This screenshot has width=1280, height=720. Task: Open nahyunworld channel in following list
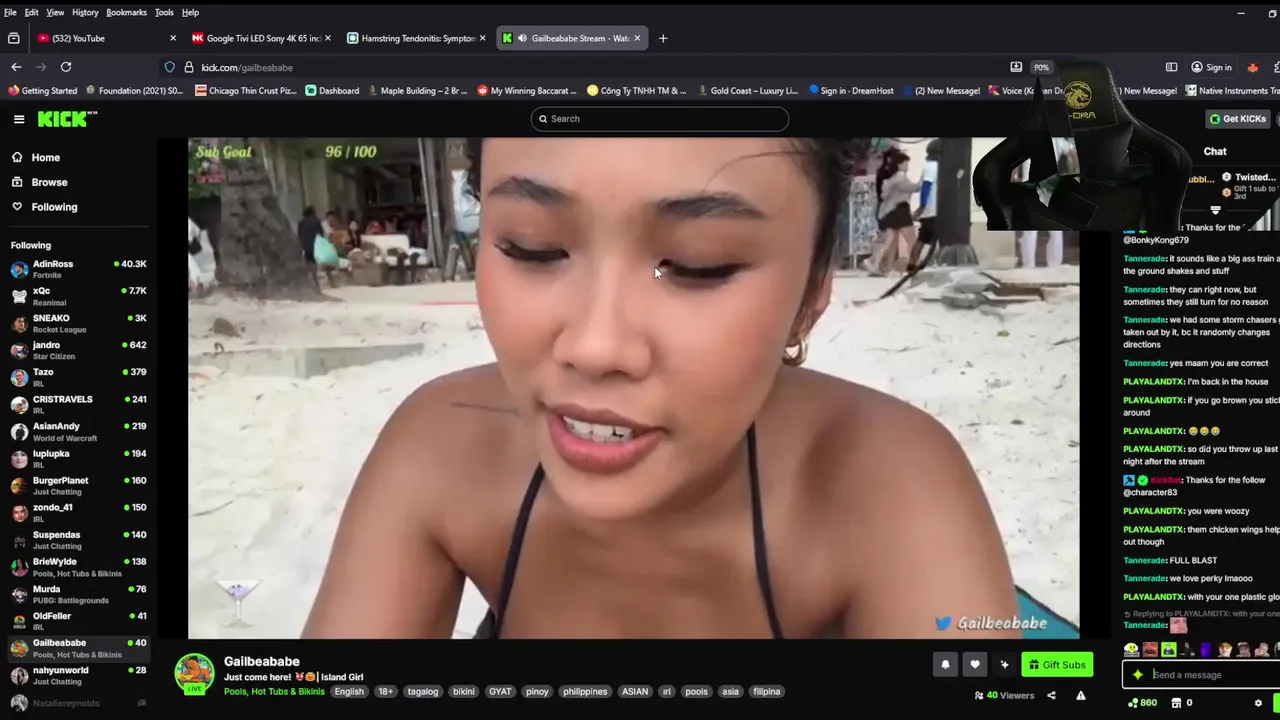click(78, 675)
